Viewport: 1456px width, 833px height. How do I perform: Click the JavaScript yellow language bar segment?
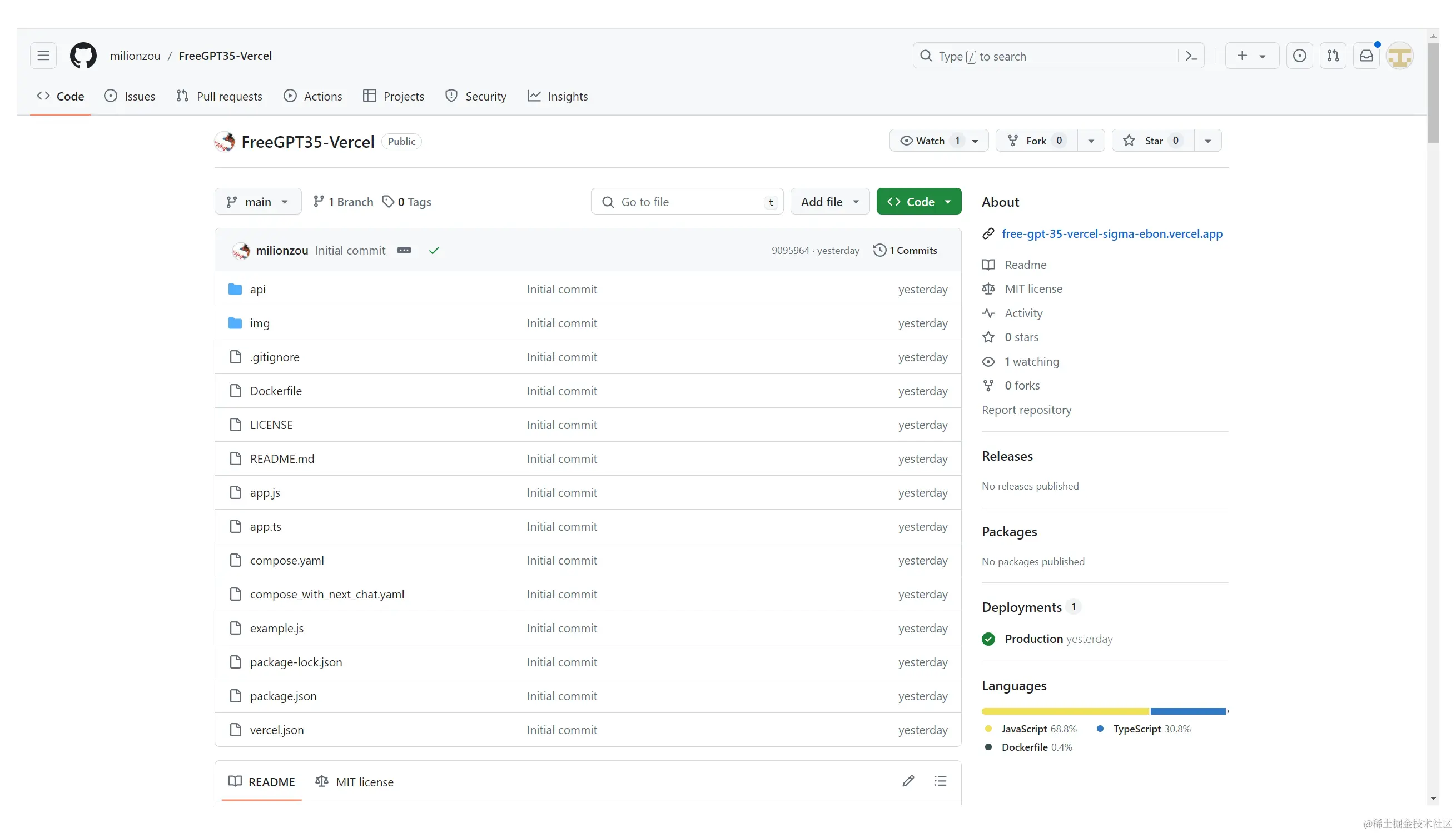pyautogui.click(x=1065, y=711)
